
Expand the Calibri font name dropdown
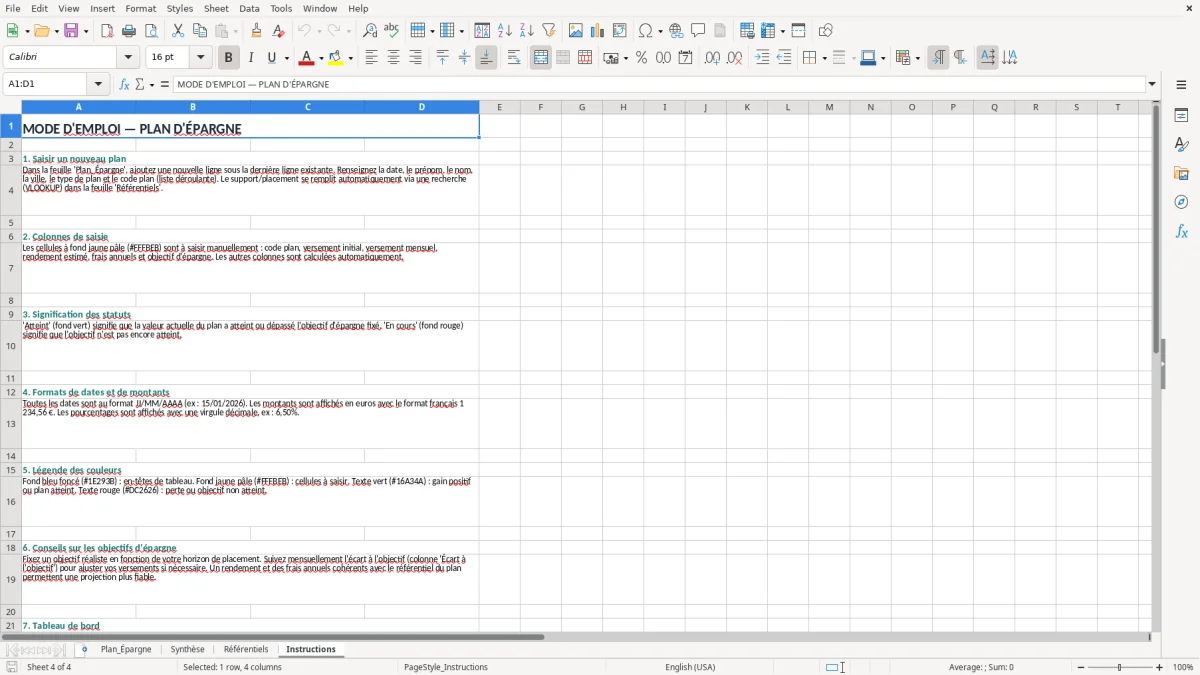[128, 58]
